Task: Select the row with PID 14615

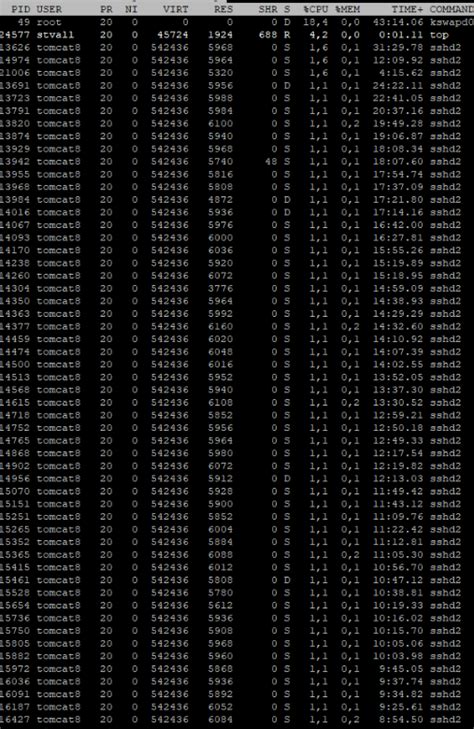Action: pyautogui.click(x=237, y=403)
